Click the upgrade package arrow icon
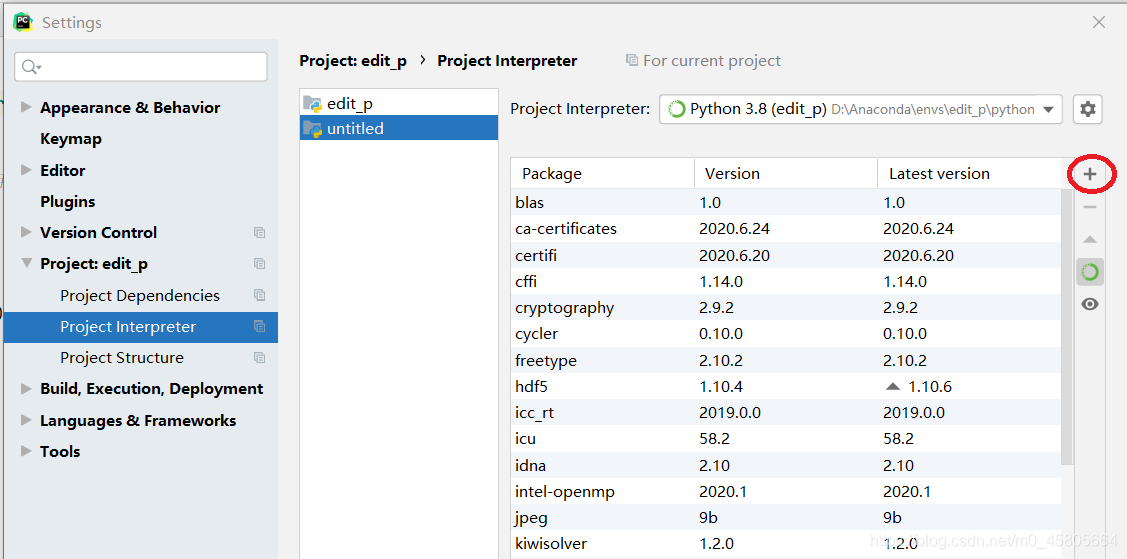Image resolution: width=1127 pixels, height=559 pixels. click(x=1090, y=240)
